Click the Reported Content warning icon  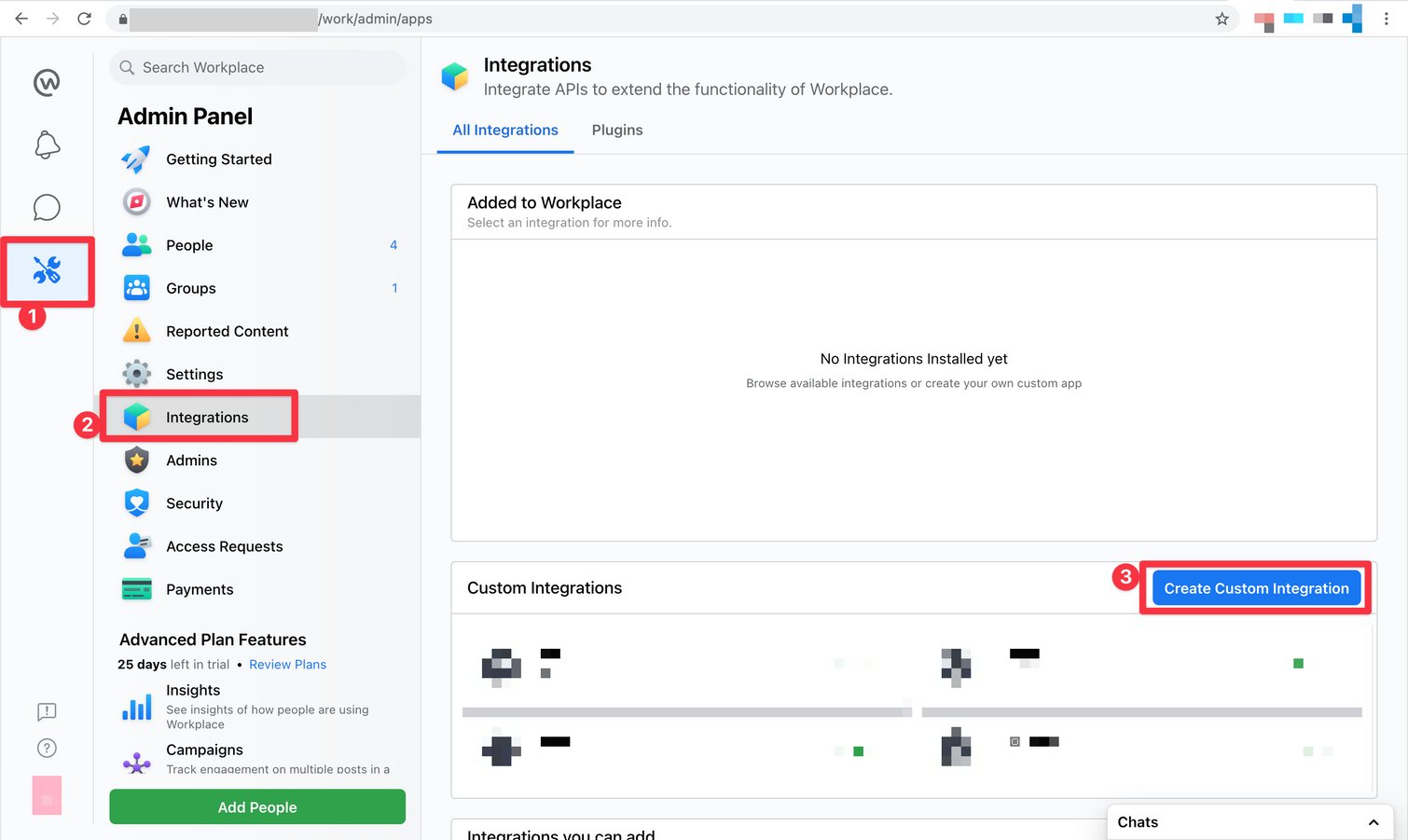pyautogui.click(x=136, y=331)
